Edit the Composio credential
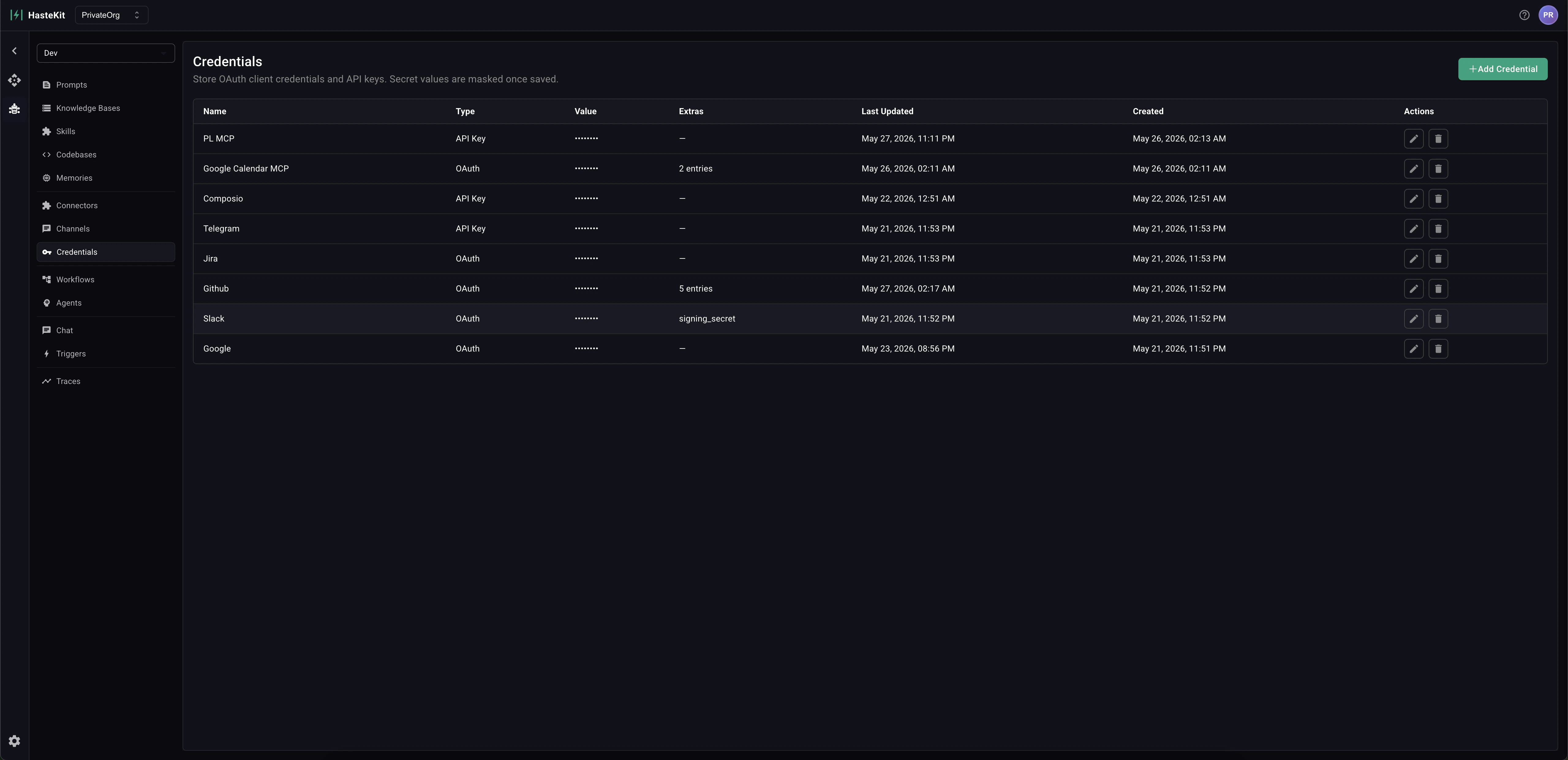 point(1413,198)
